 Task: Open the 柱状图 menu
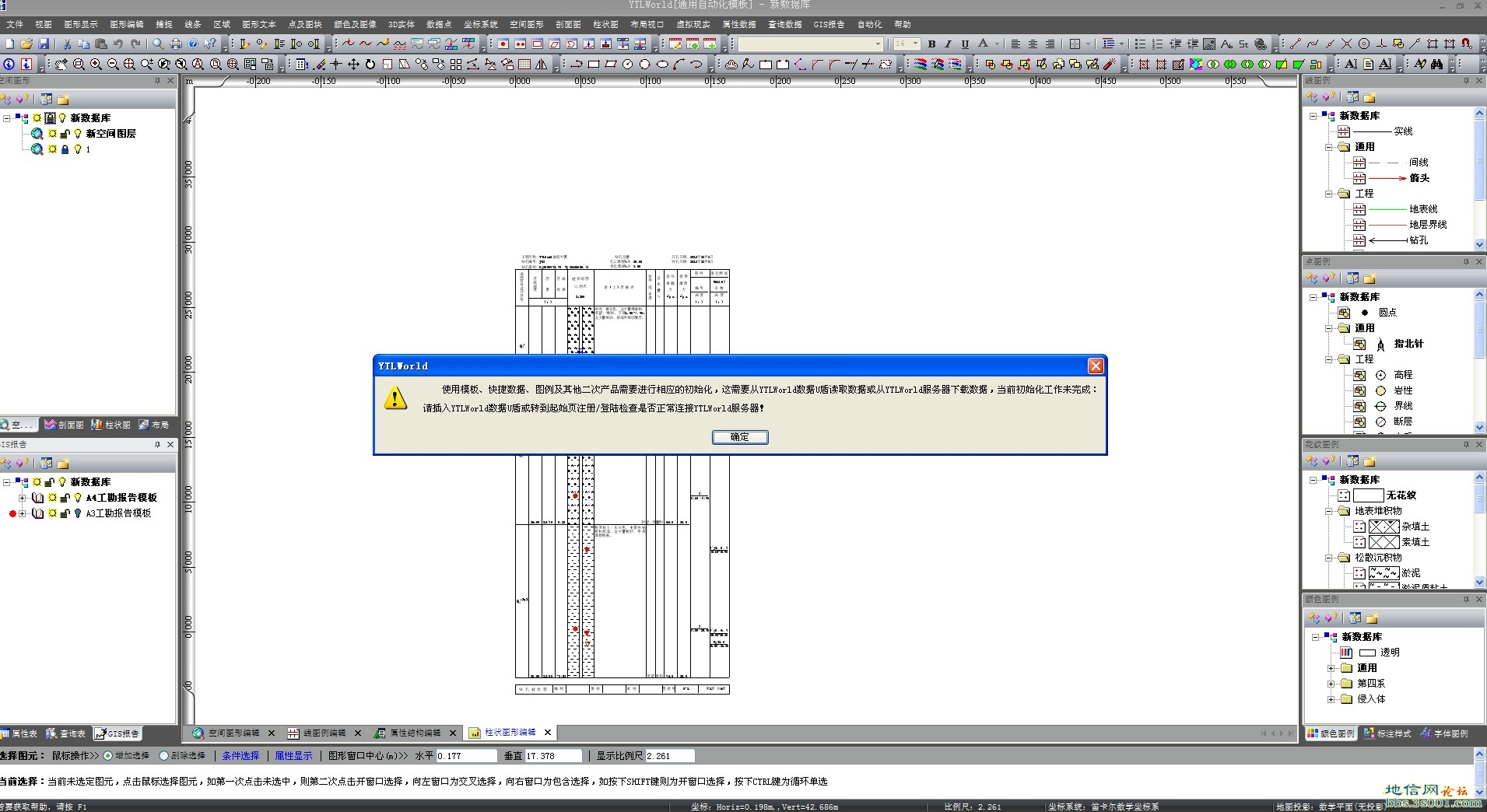pyautogui.click(x=605, y=24)
